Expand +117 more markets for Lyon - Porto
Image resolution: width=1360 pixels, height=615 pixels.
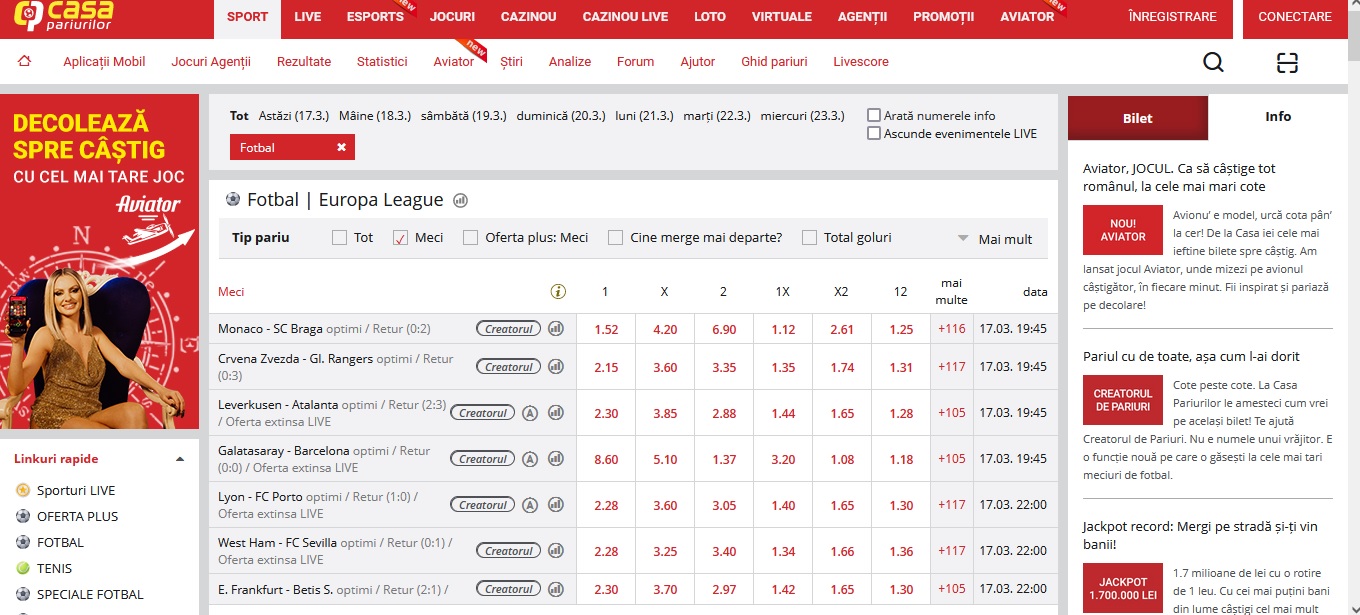(952, 505)
